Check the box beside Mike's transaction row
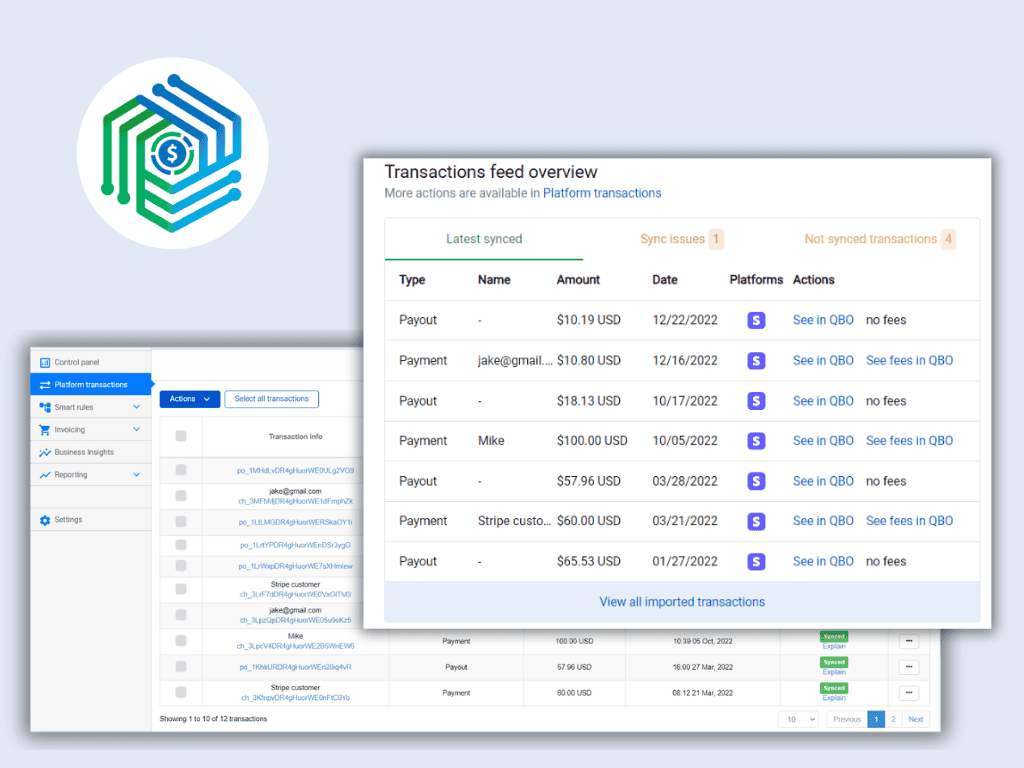1024x768 pixels. click(x=181, y=641)
